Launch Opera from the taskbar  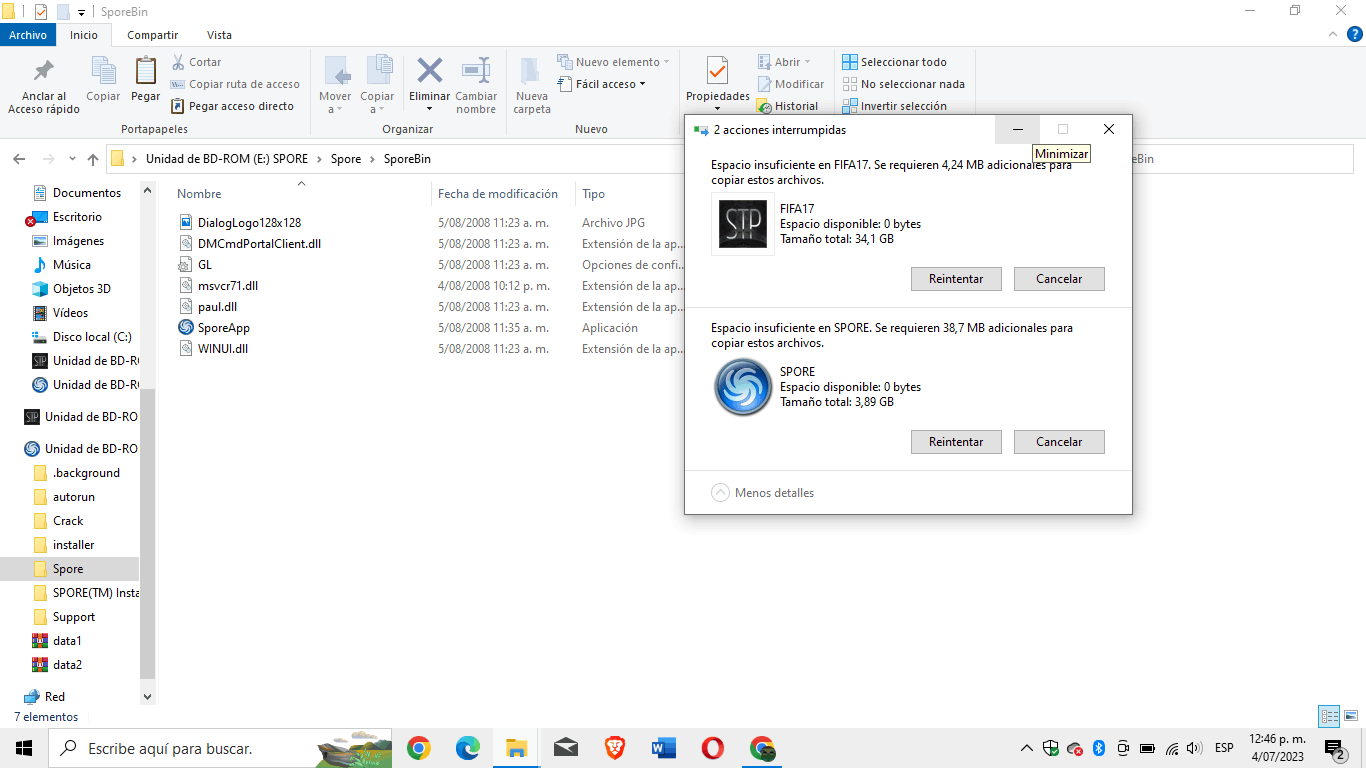(713, 748)
